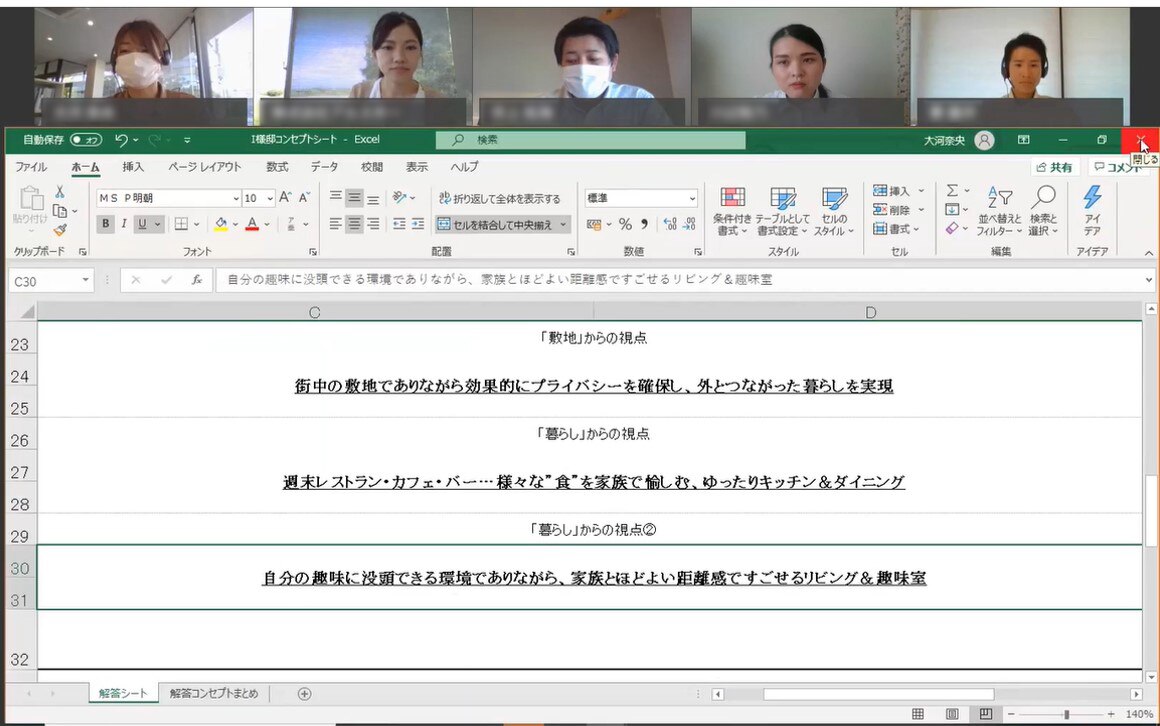
Task: Switch to the ページ レイアウト tab
Action: 204,167
